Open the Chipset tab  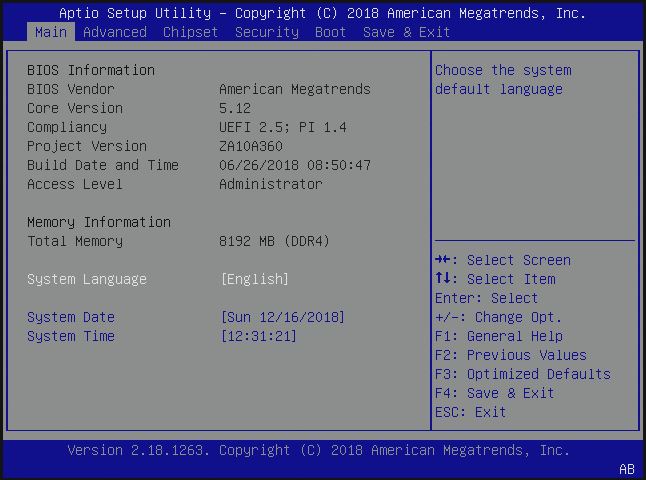(x=191, y=32)
